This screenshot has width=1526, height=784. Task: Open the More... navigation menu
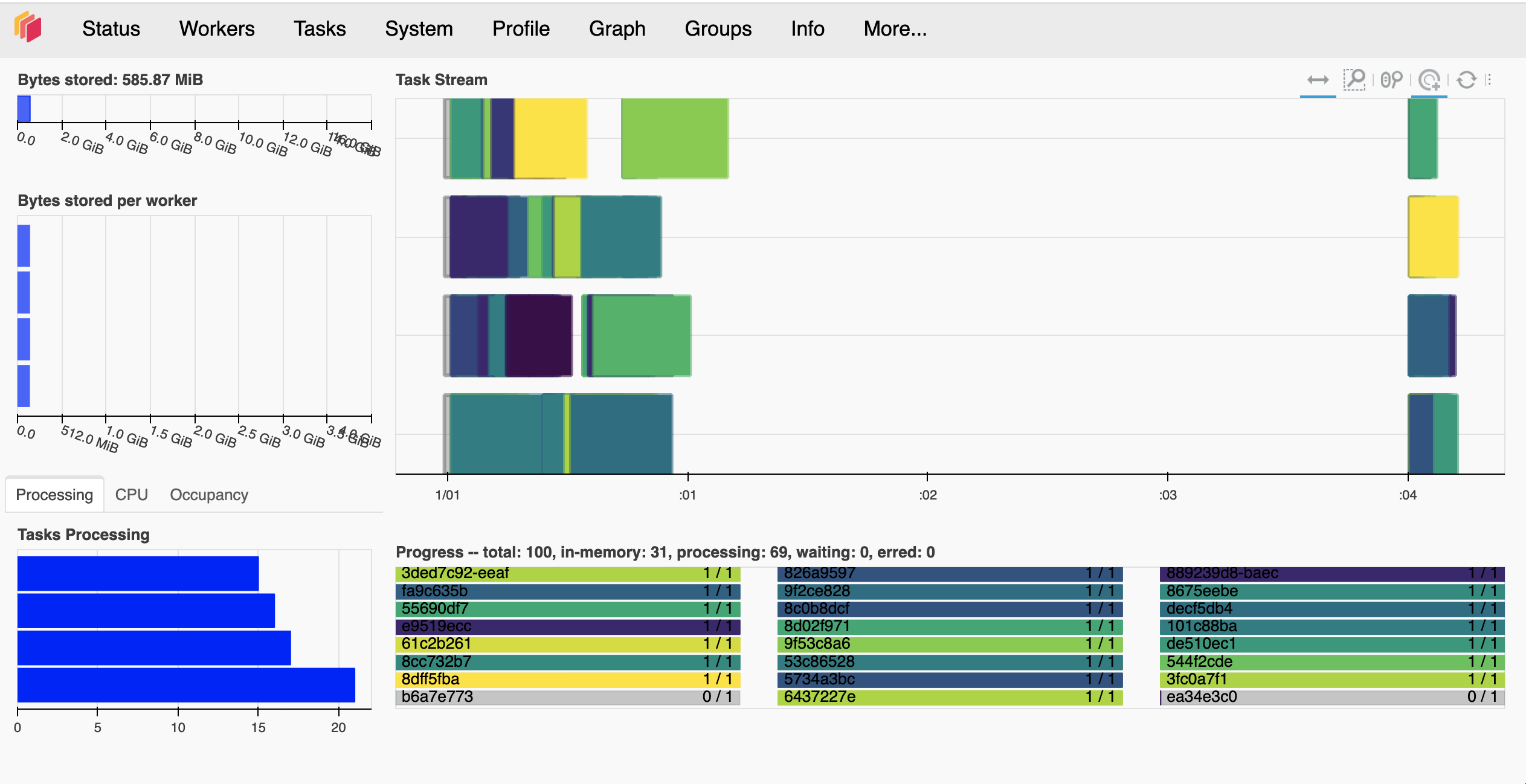pyautogui.click(x=895, y=28)
